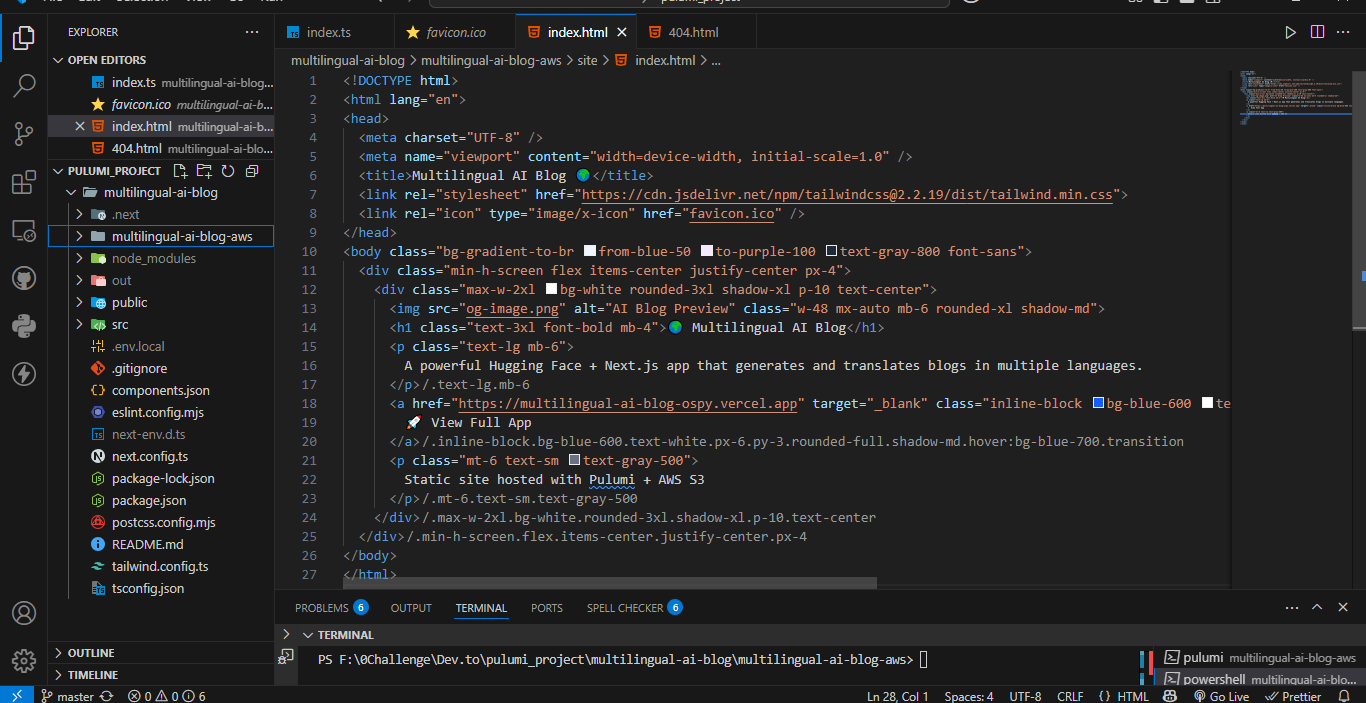This screenshot has width=1366, height=703.
Task: Open the Source Control view
Action: click(x=24, y=133)
